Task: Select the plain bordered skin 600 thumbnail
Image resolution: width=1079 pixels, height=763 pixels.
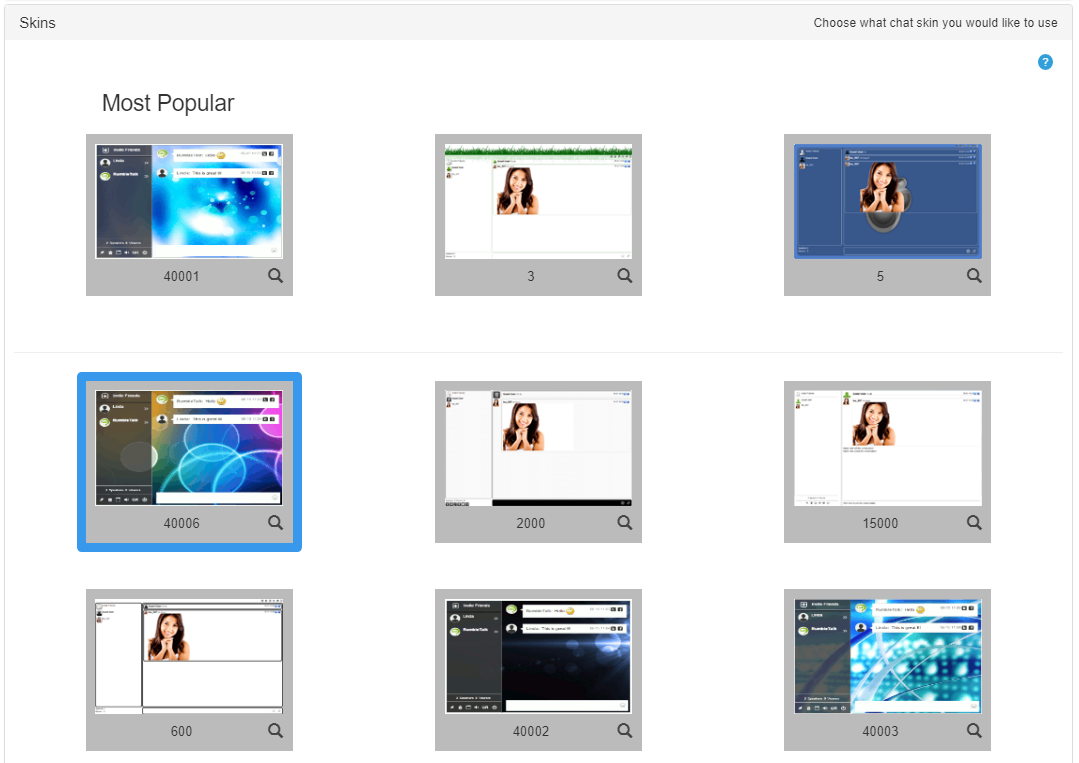Action: [189, 656]
